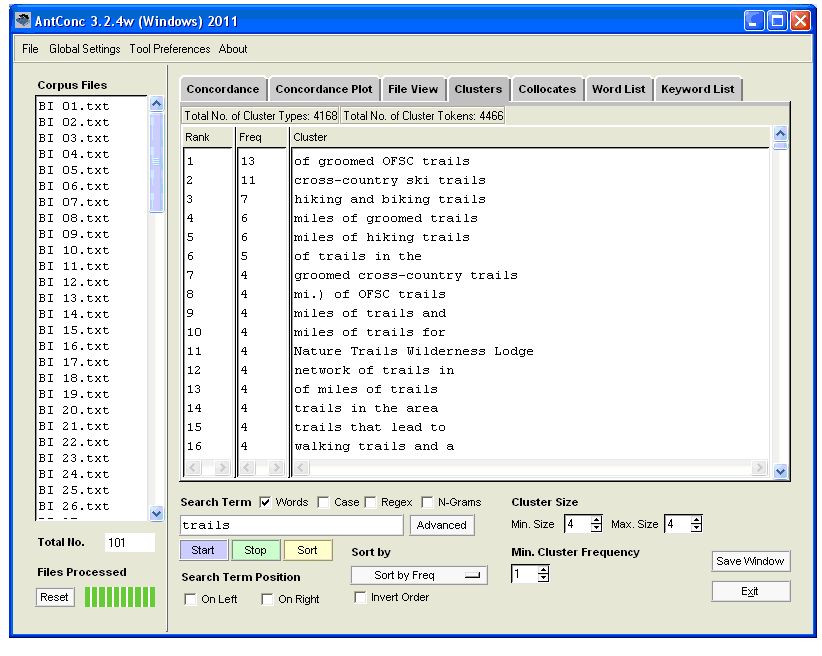Open the About menu
The width and height of the screenshot is (822, 656).
[233, 49]
